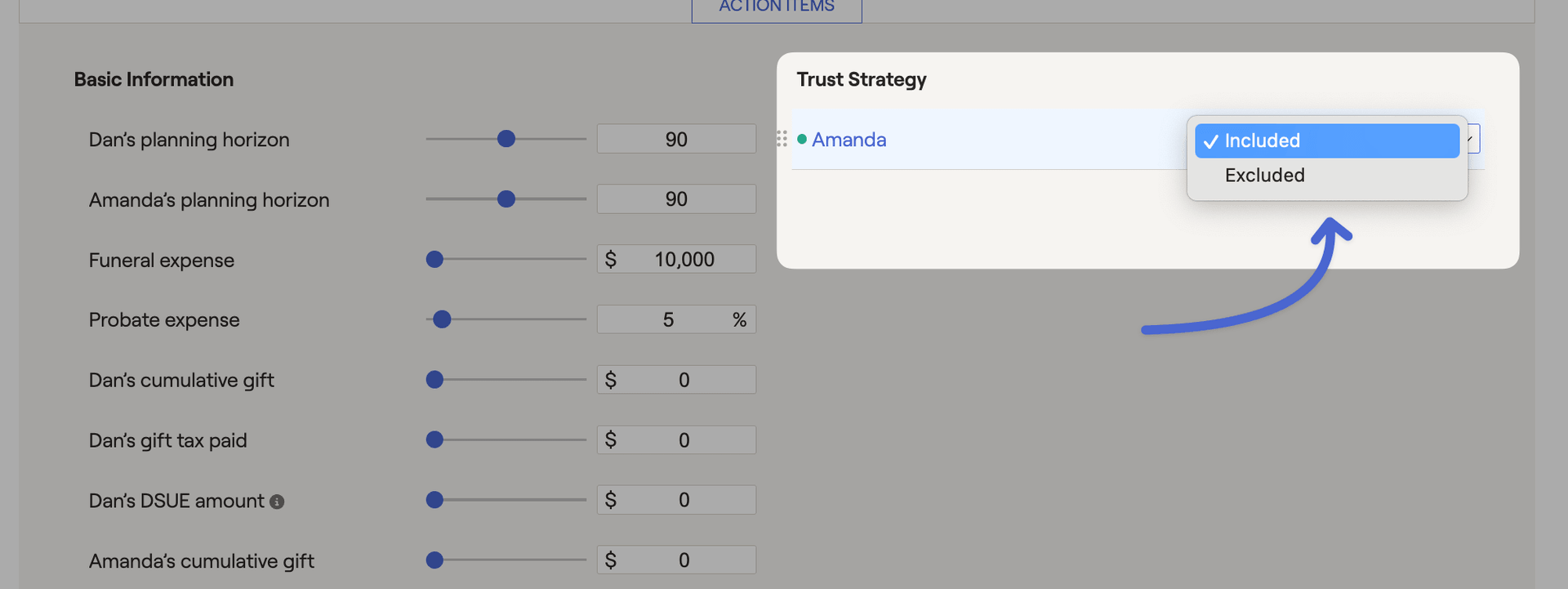Image resolution: width=1568 pixels, height=589 pixels.
Task: Click Dan's DSUE amount input field
Action: 684,500
